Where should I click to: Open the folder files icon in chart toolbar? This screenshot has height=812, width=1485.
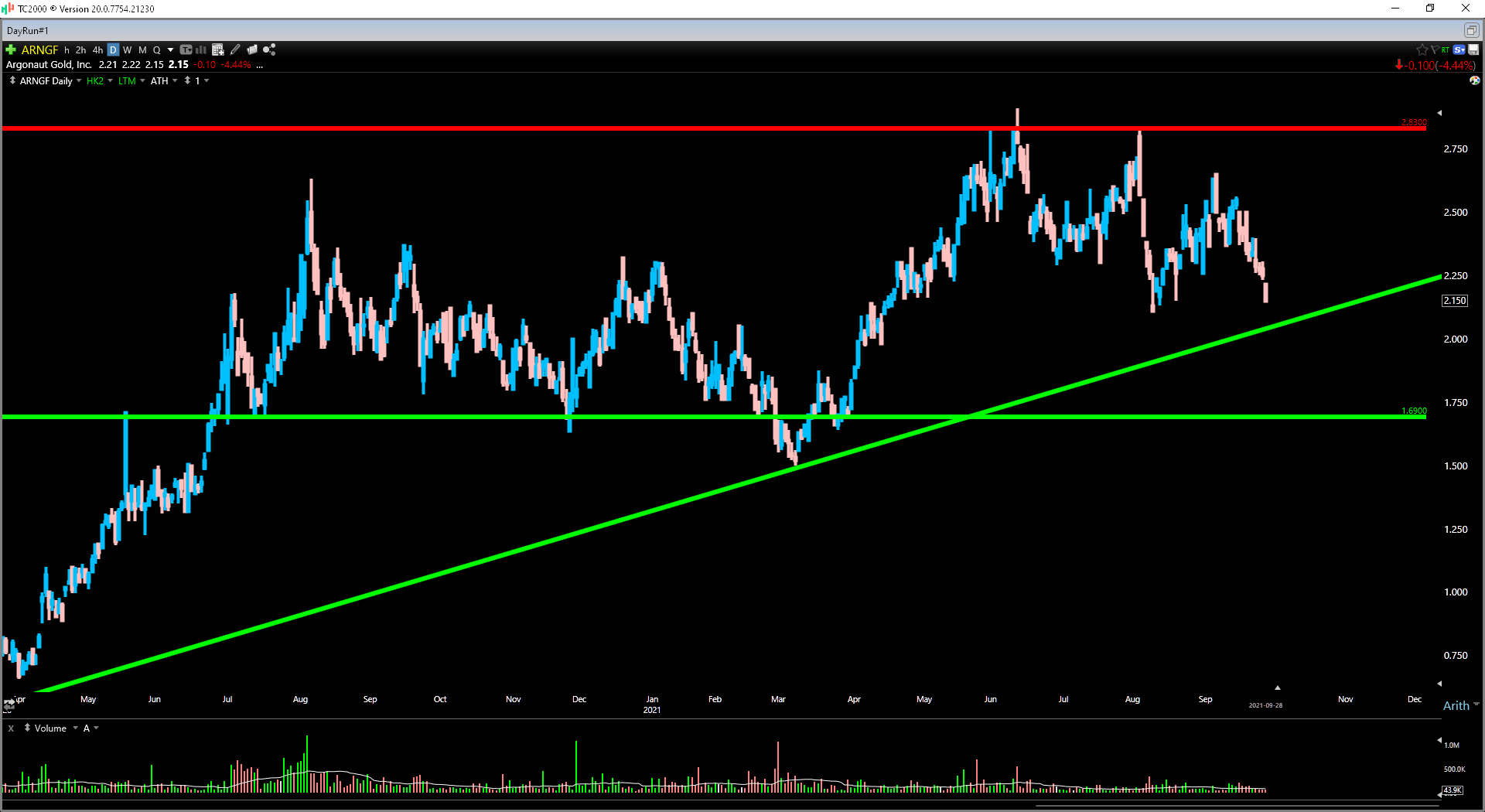[252, 49]
